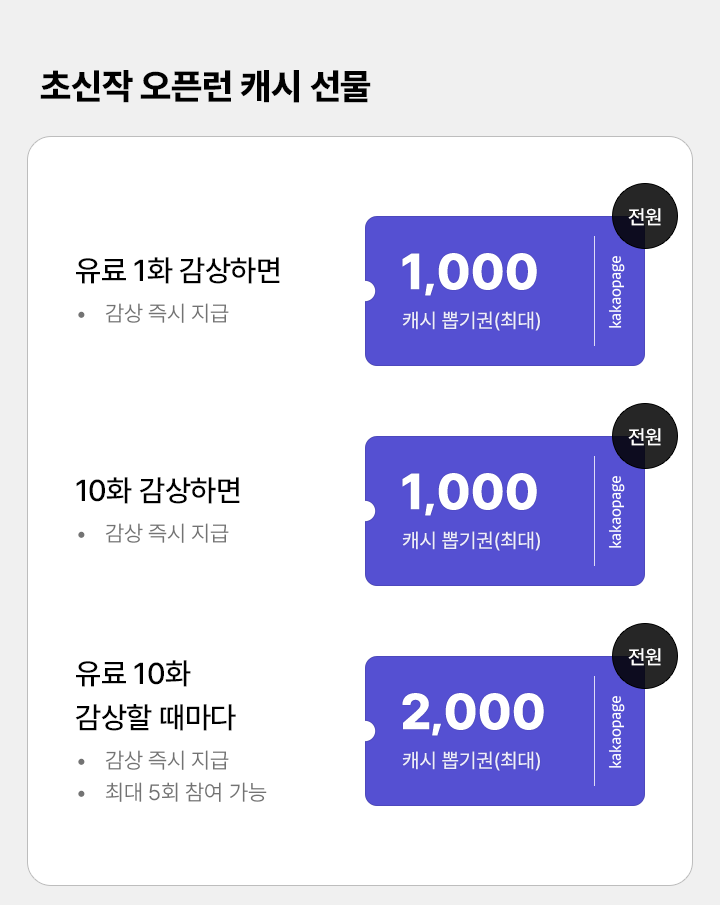
Task: Click the "최대 5회 참여 가능" note
Action: coord(185,793)
